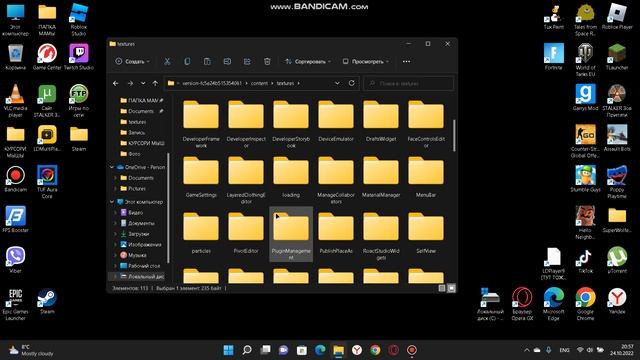640x360 pixels.
Task: Open Epic Games Launcher desktop shortcut
Action: coord(16,304)
